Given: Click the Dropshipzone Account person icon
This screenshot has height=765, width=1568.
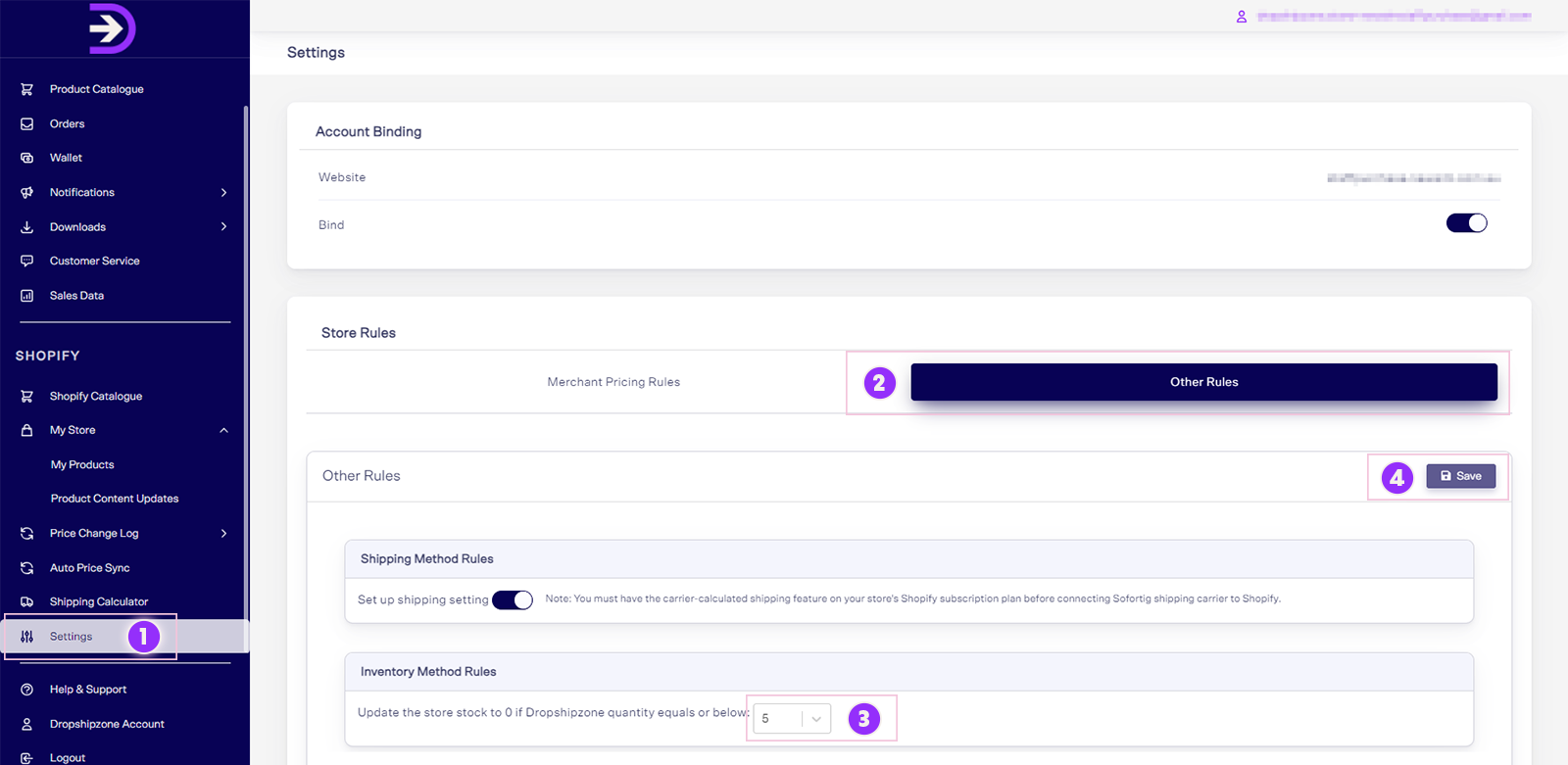Looking at the screenshot, I should coord(27,724).
